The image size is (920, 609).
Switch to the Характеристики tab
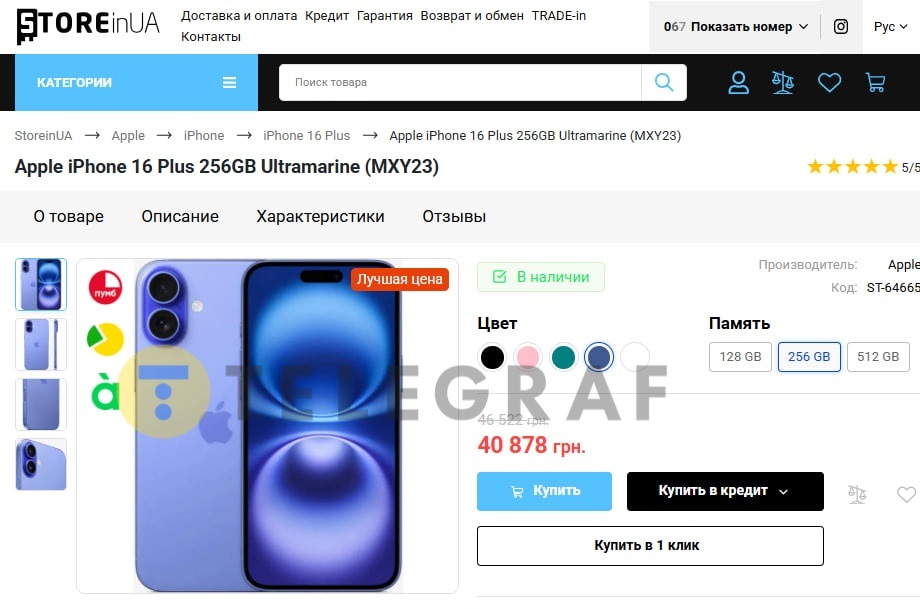tap(320, 216)
